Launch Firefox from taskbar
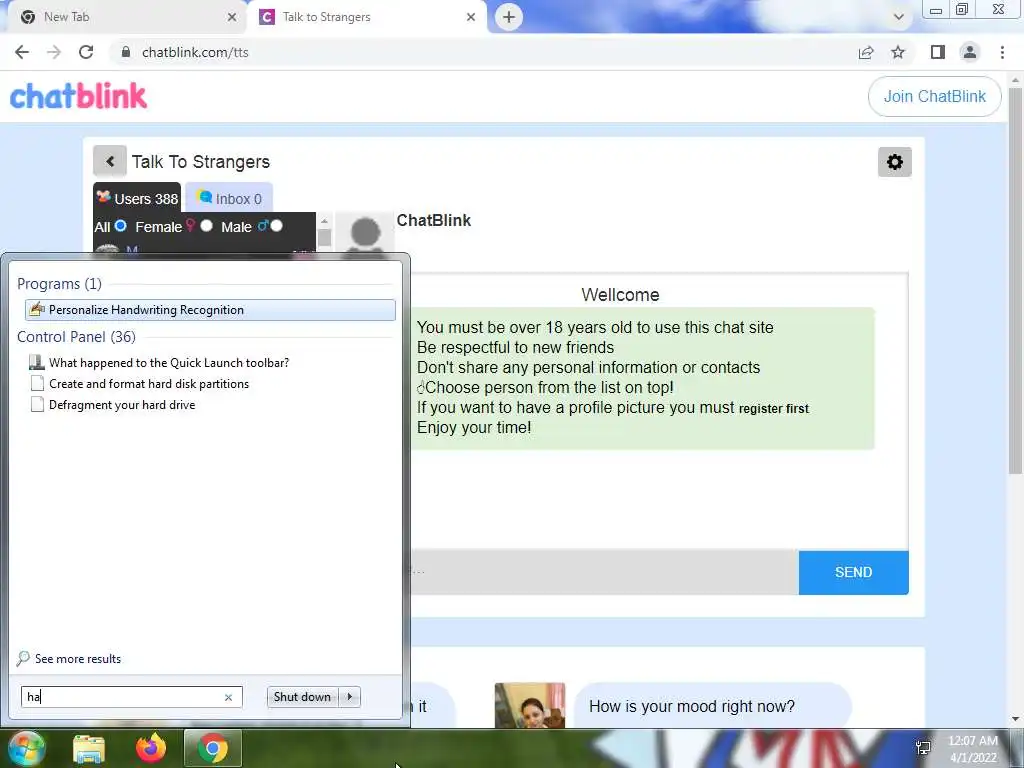Image resolution: width=1024 pixels, height=768 pixels. (151, 748)
